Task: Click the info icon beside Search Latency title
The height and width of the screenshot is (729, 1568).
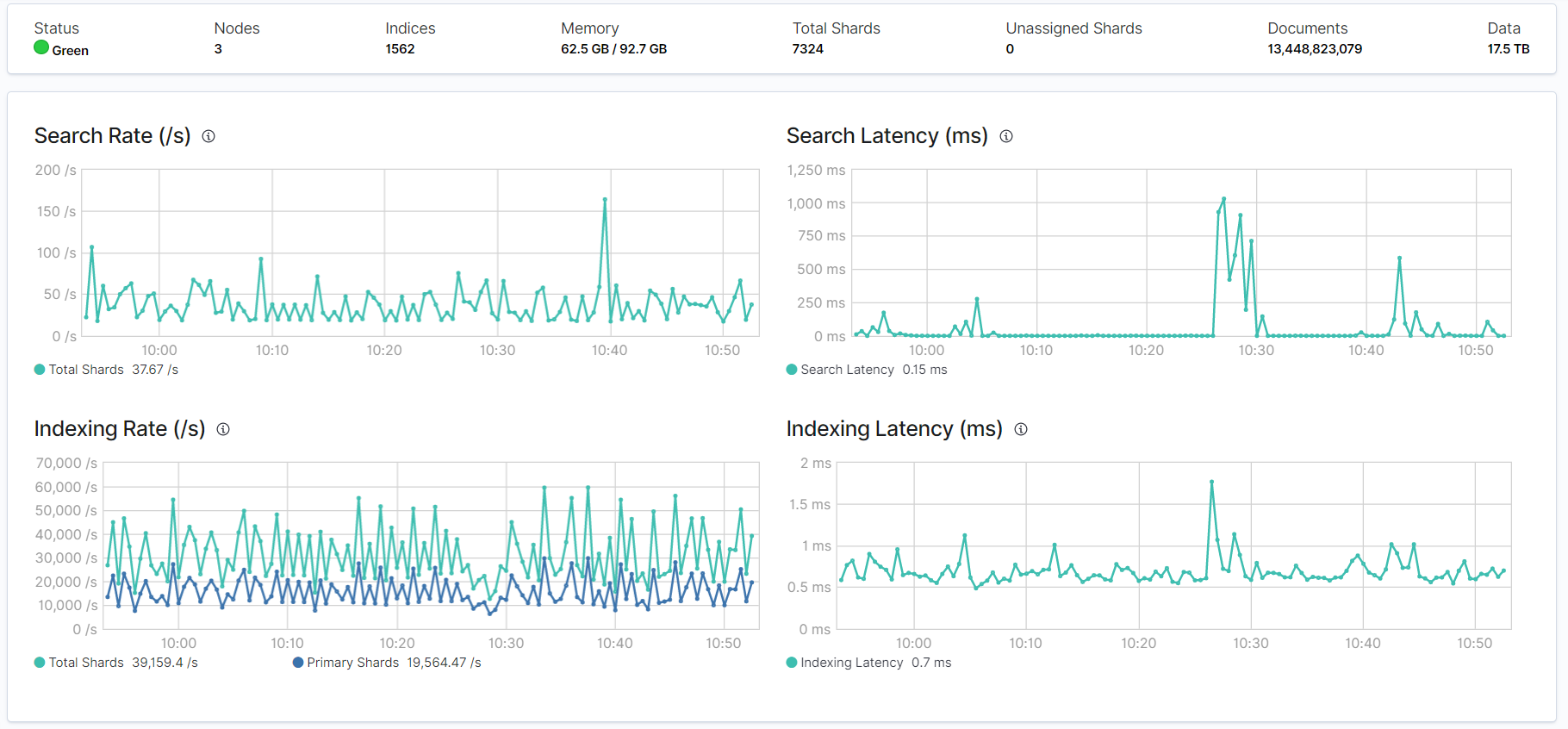Action: point(1006,136)
